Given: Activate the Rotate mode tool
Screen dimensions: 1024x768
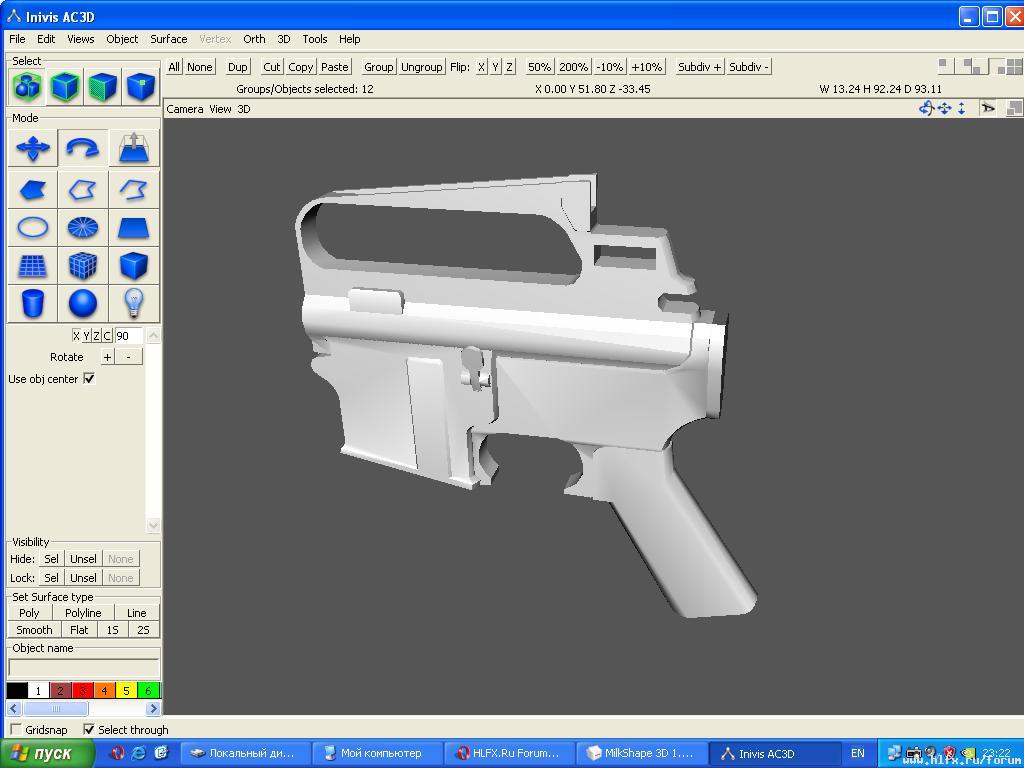Looking at the screenshot, I should coord(82,149).
